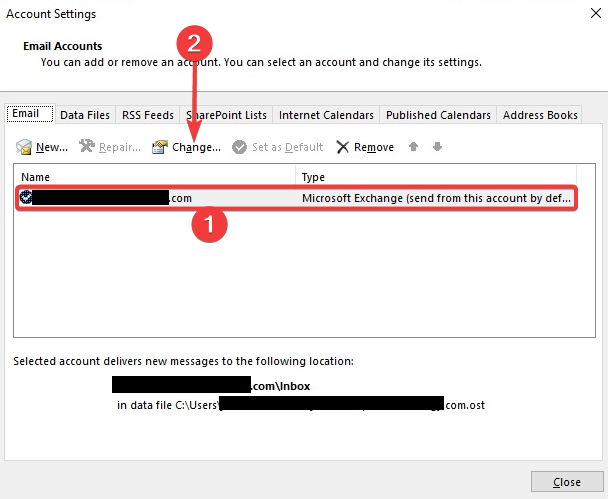Screen dimensions: 608x499
Task: Click the Type column header
Action: coord(313,177)
